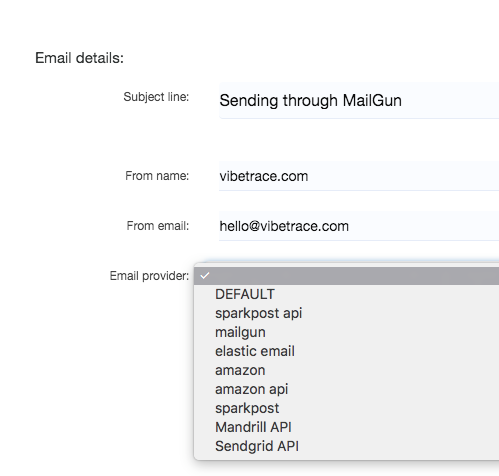Image resolution: width=499 pixels, height=476 pixels.
Task: Click the hello@vibetrace.com address text
Action: (284, 226)
